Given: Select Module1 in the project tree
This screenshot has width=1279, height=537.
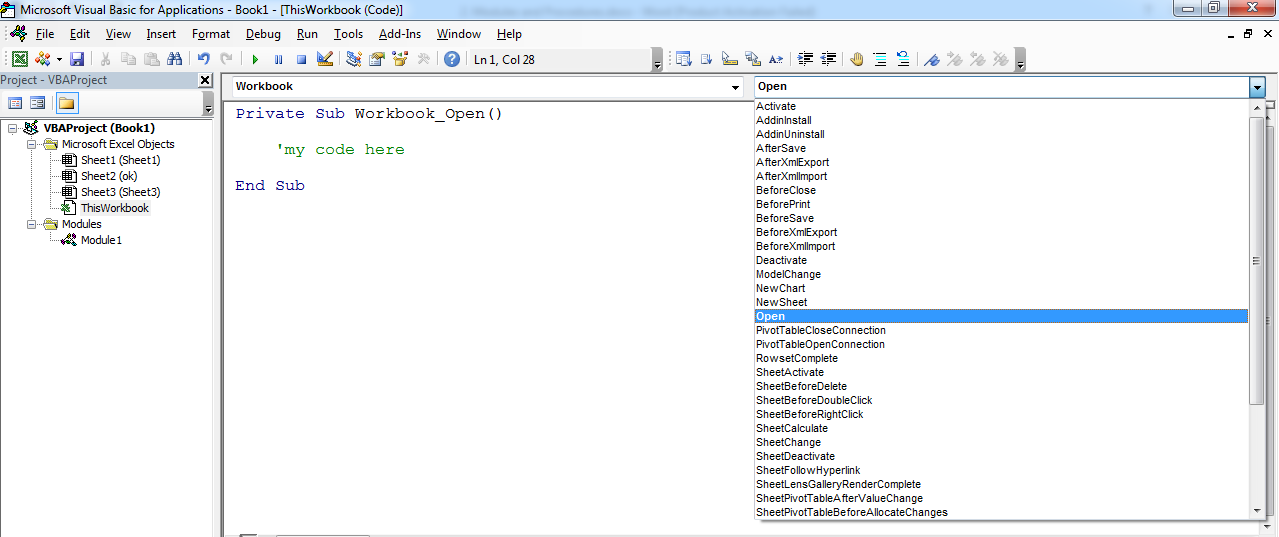Looking at the screenshot, I should (101, 240).
